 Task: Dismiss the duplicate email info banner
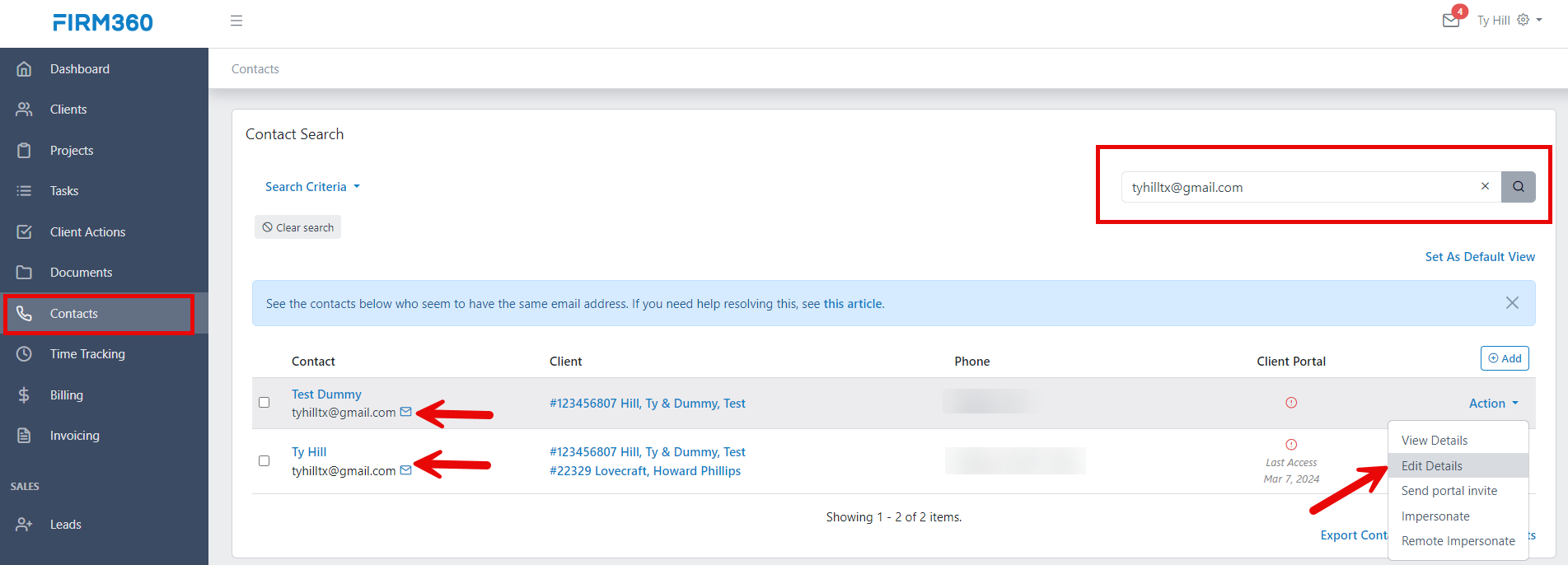click(x=1512, y=303)
